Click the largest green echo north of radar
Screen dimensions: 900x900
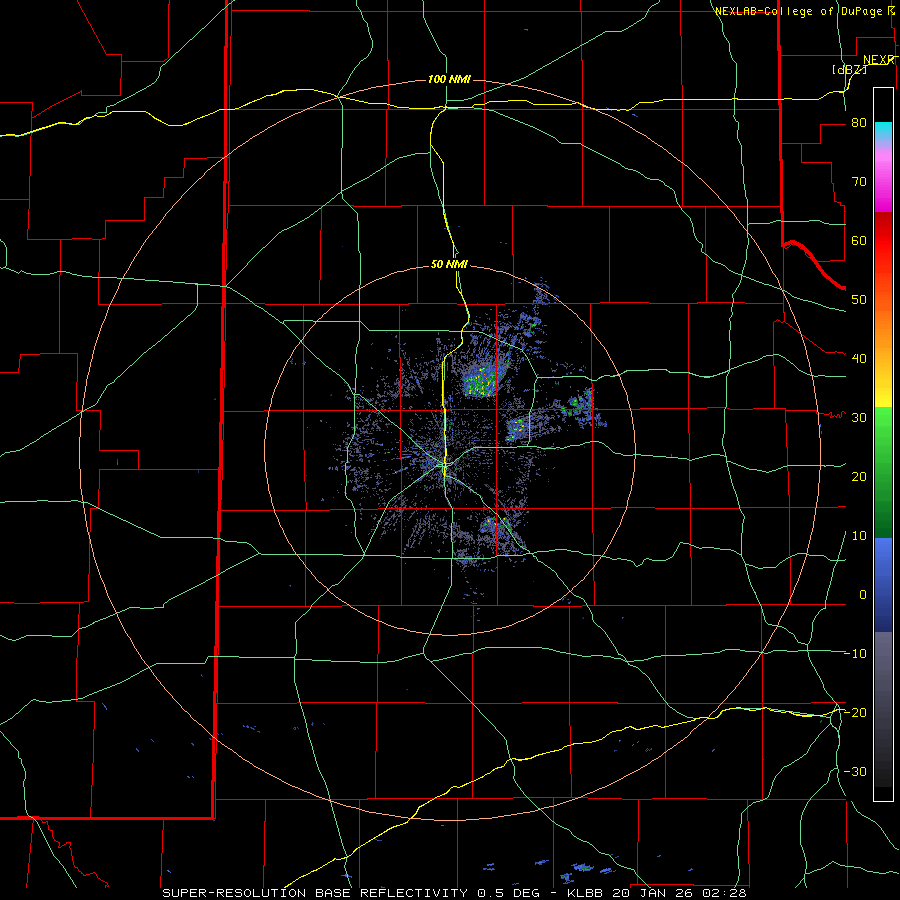[x=481, y=380]
